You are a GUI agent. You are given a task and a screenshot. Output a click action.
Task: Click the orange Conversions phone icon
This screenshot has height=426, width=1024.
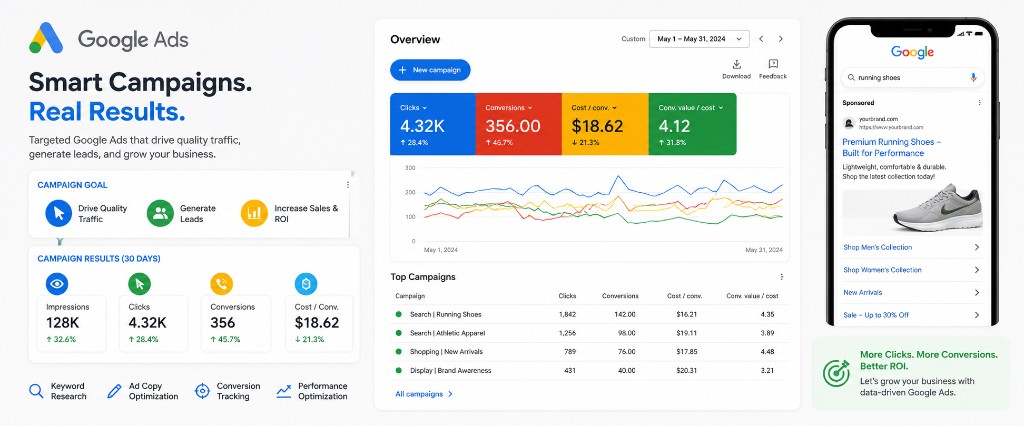[x=221, y=284]
